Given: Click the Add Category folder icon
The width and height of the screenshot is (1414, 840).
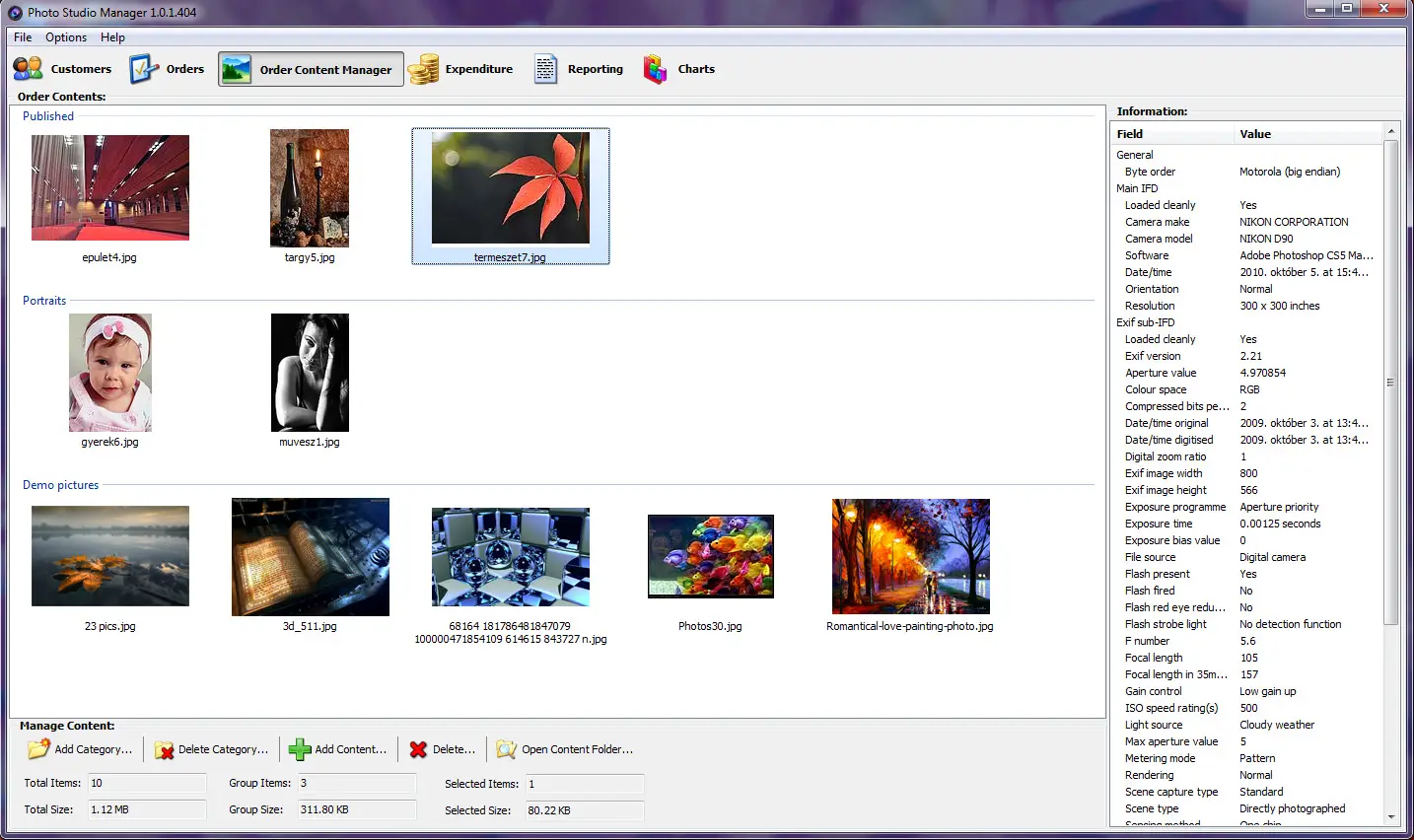Looking at the screenshot, I should [x=38, y=749].
